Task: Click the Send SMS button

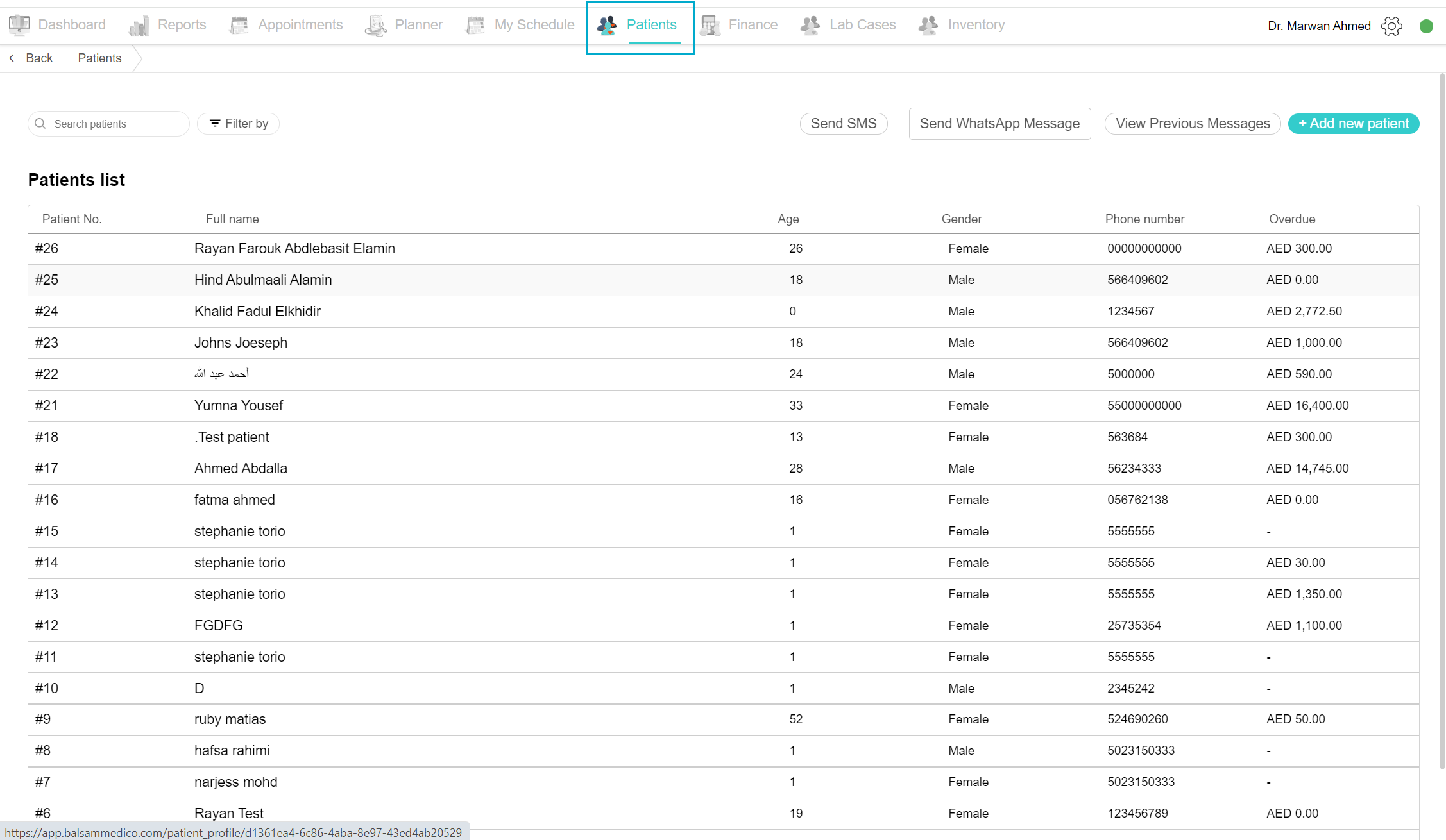Action: pos(844,124)
